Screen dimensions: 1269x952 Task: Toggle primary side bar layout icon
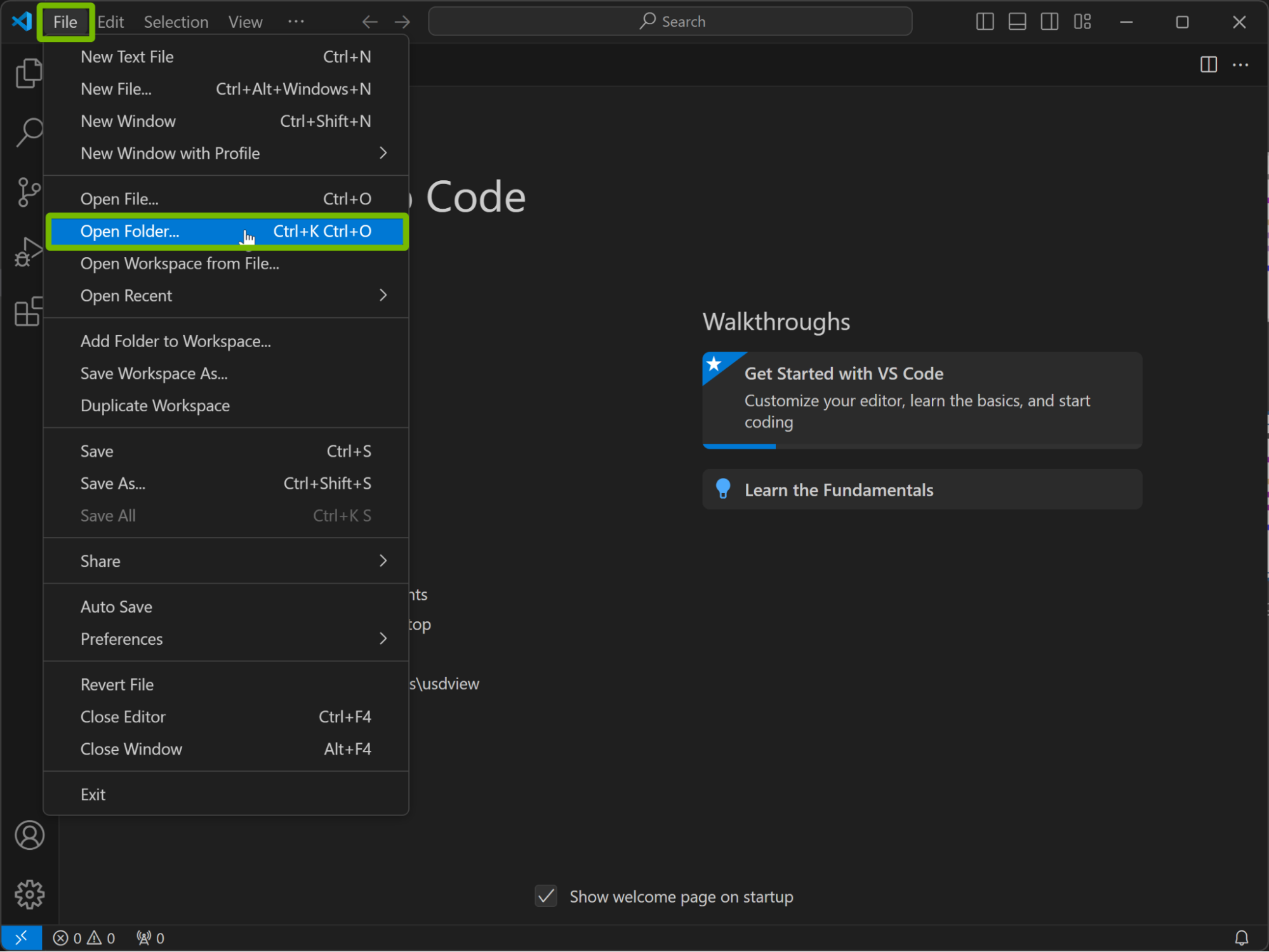point(985,22)
